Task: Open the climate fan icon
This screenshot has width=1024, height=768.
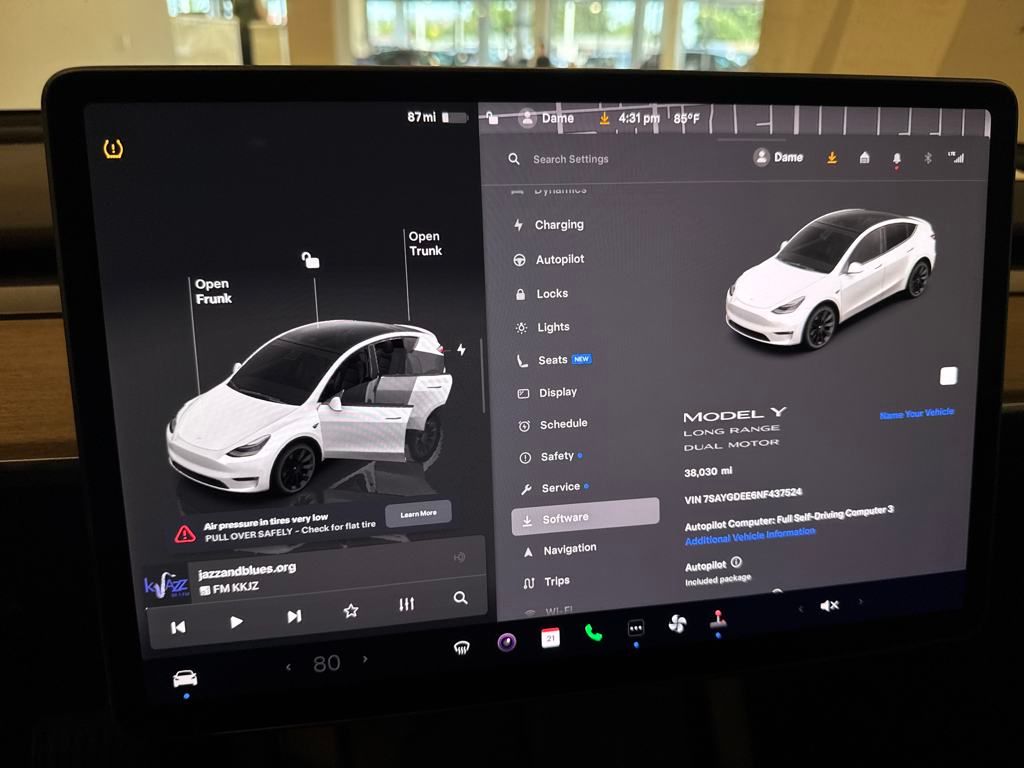Action: (677, 624)
